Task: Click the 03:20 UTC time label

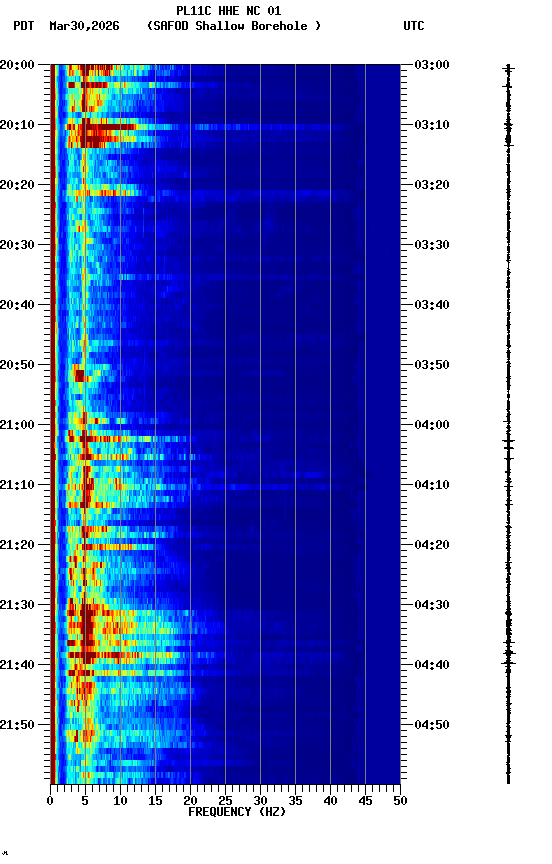Action: [x=432, y=185]
